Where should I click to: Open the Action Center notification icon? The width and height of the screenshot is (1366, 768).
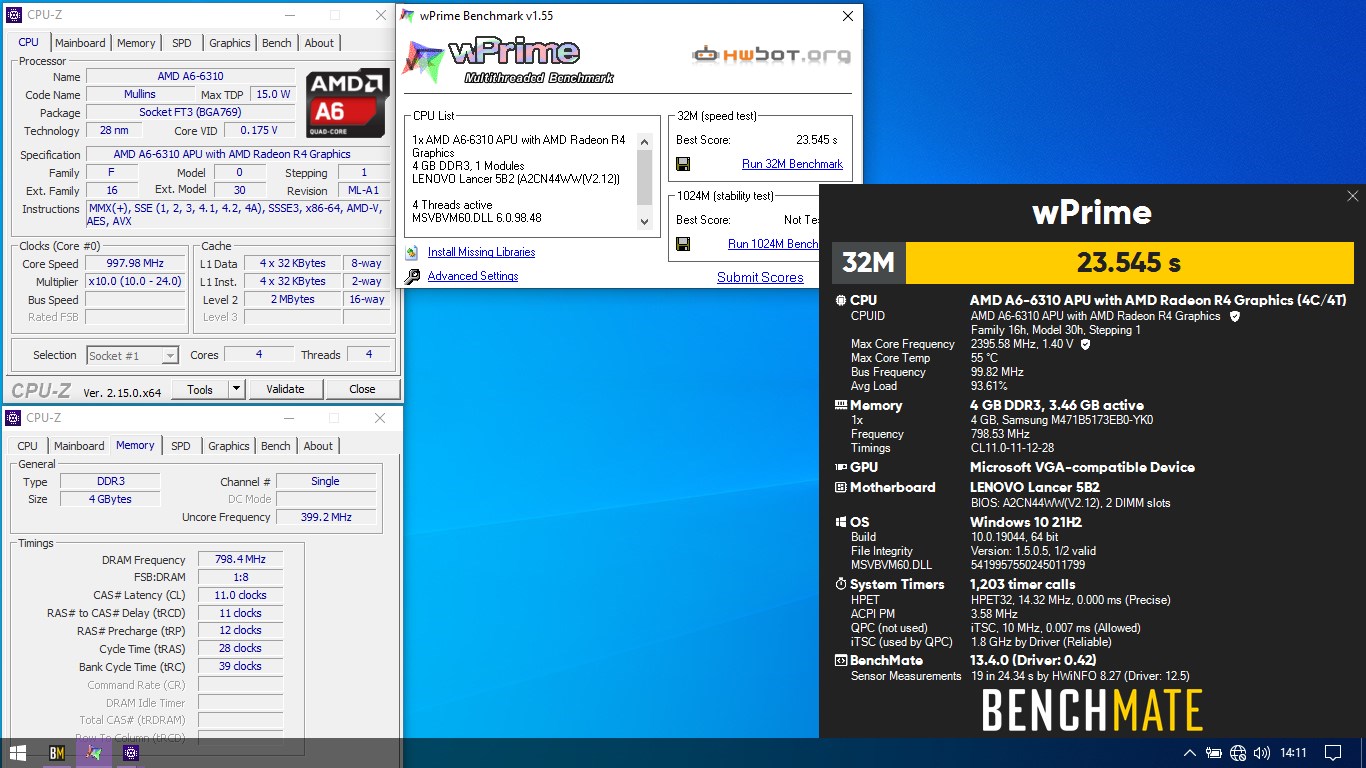(1333, 753)
